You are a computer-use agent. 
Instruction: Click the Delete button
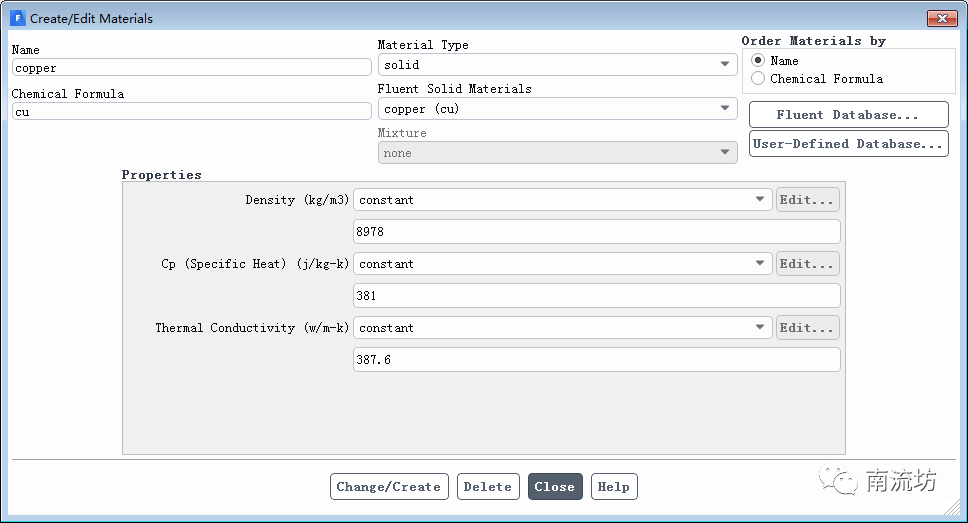pos(488,487)
